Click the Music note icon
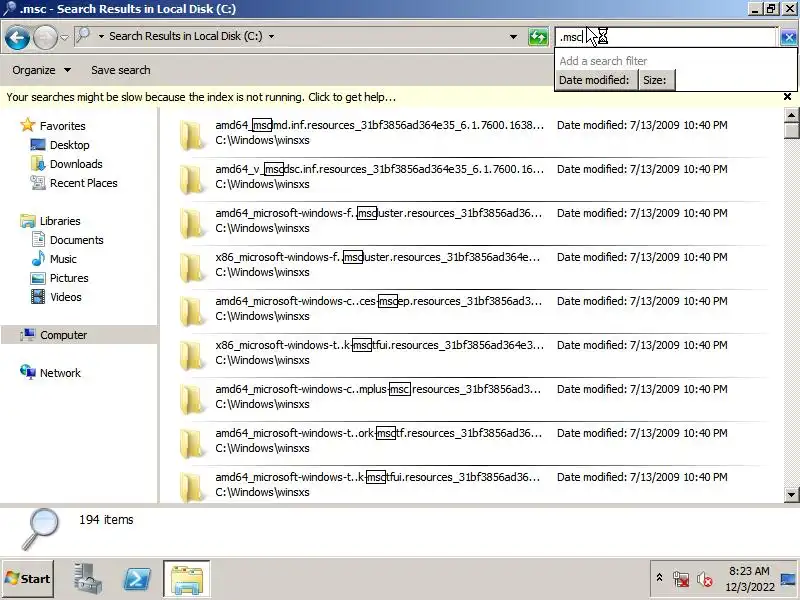800x600 pixels. (38, 258)
